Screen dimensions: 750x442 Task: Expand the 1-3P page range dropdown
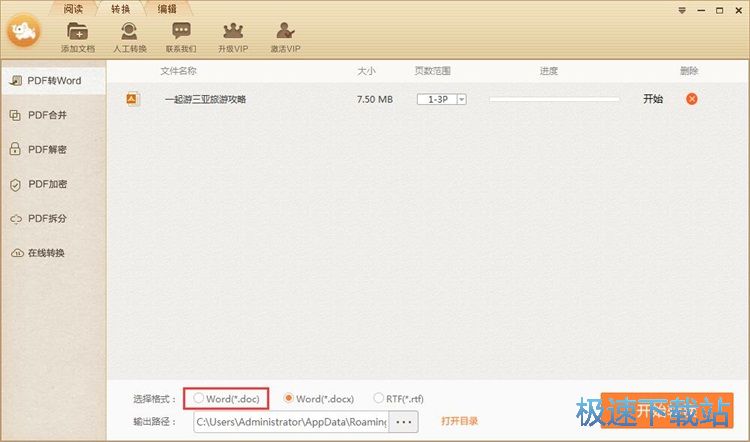462,99
